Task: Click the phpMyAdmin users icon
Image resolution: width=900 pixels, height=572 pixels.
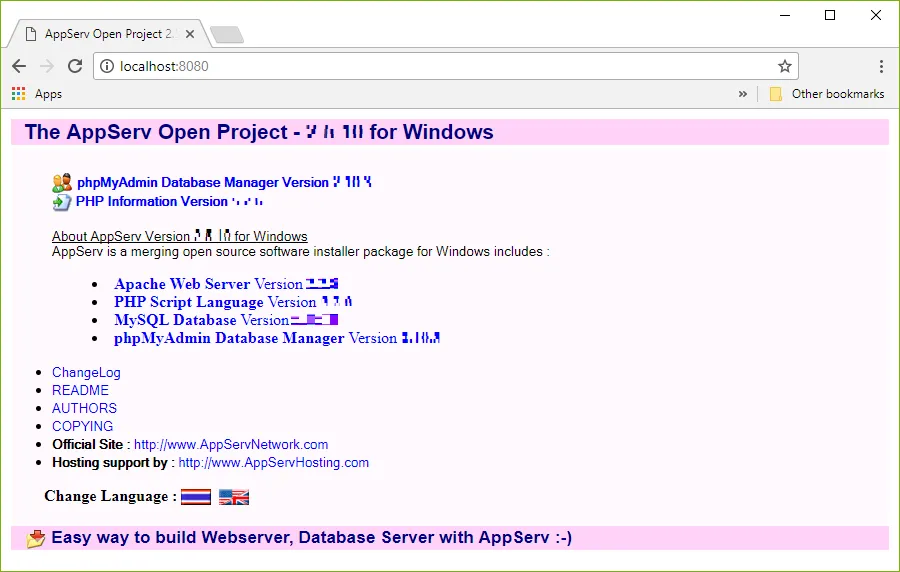Action: 62,182
